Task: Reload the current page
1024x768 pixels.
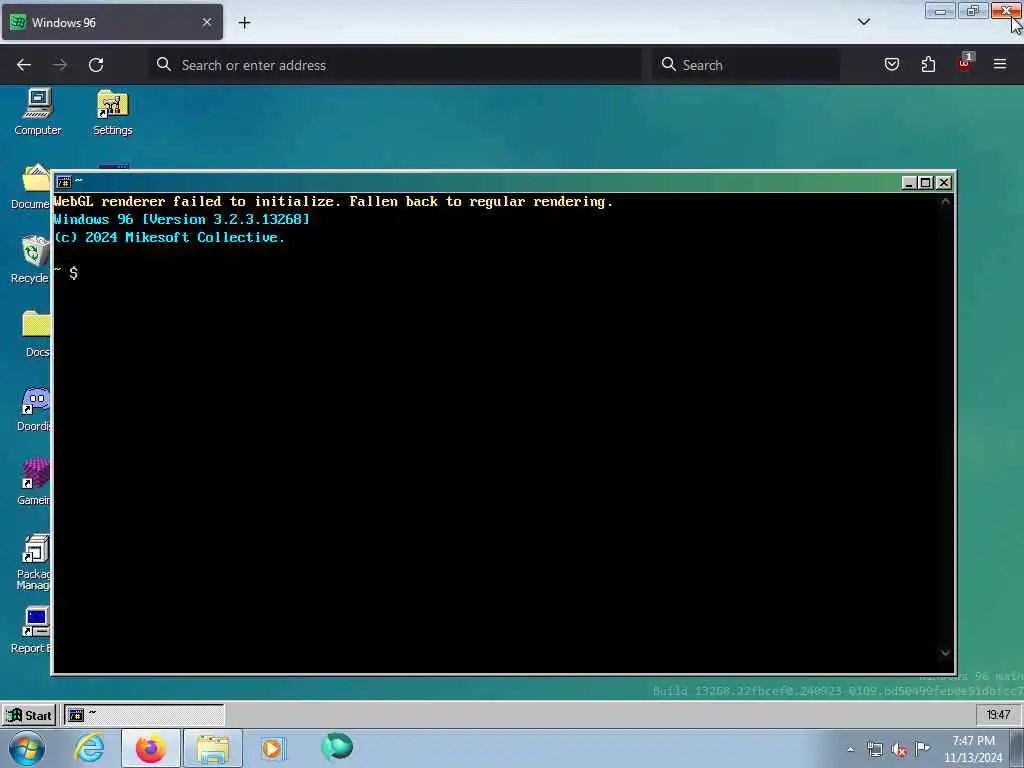Action: click(96, 65)
